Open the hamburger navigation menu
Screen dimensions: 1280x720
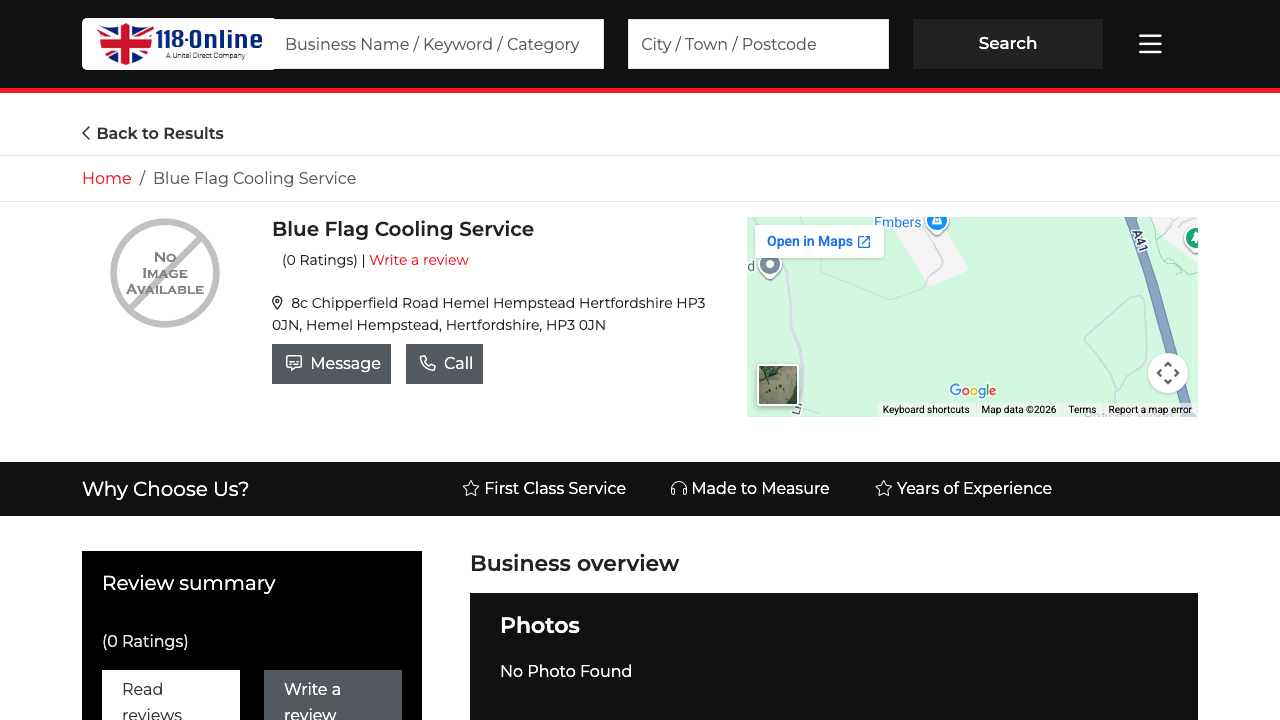point(1149,43)
